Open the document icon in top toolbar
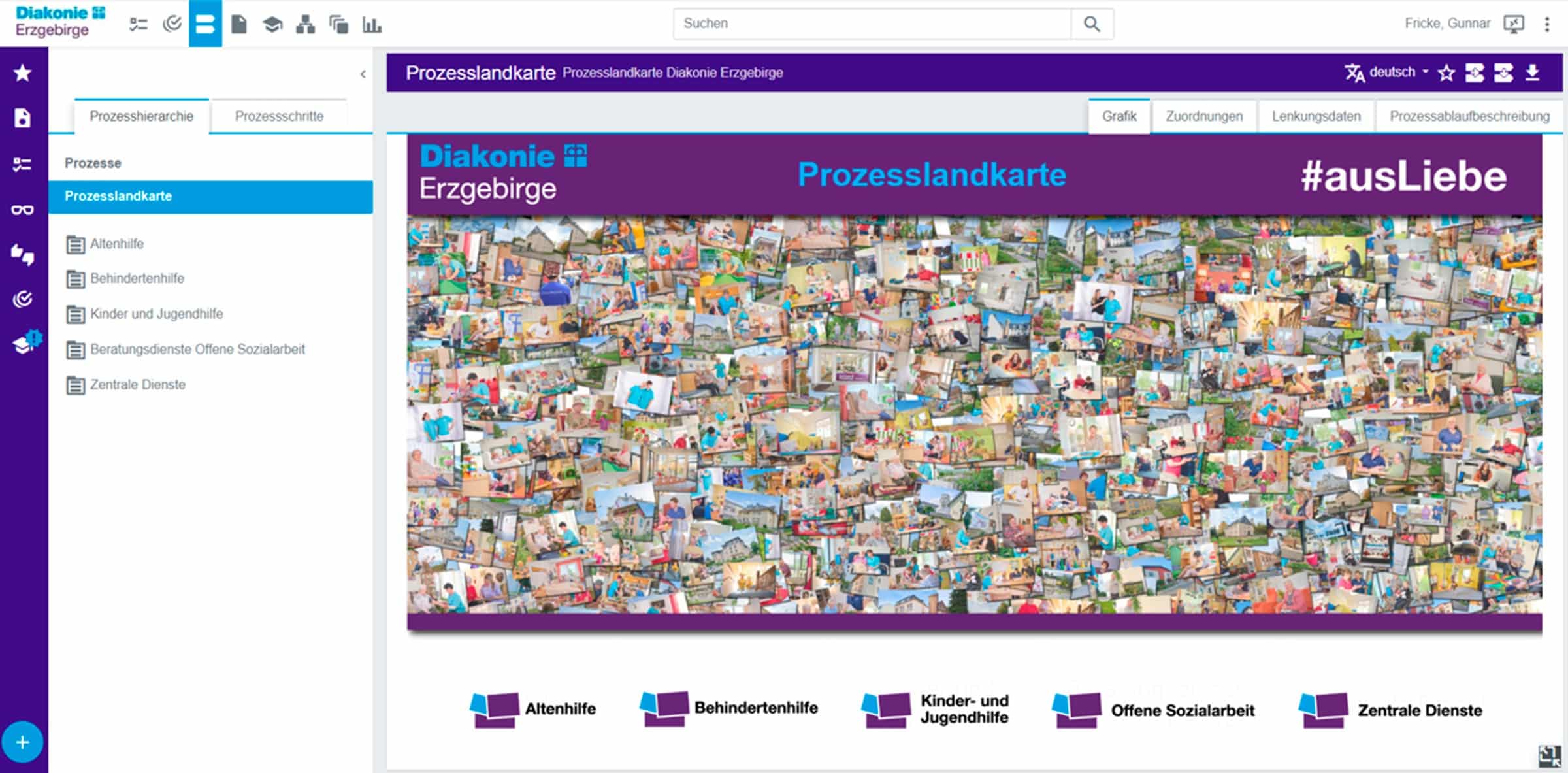 tap(239, 24)
